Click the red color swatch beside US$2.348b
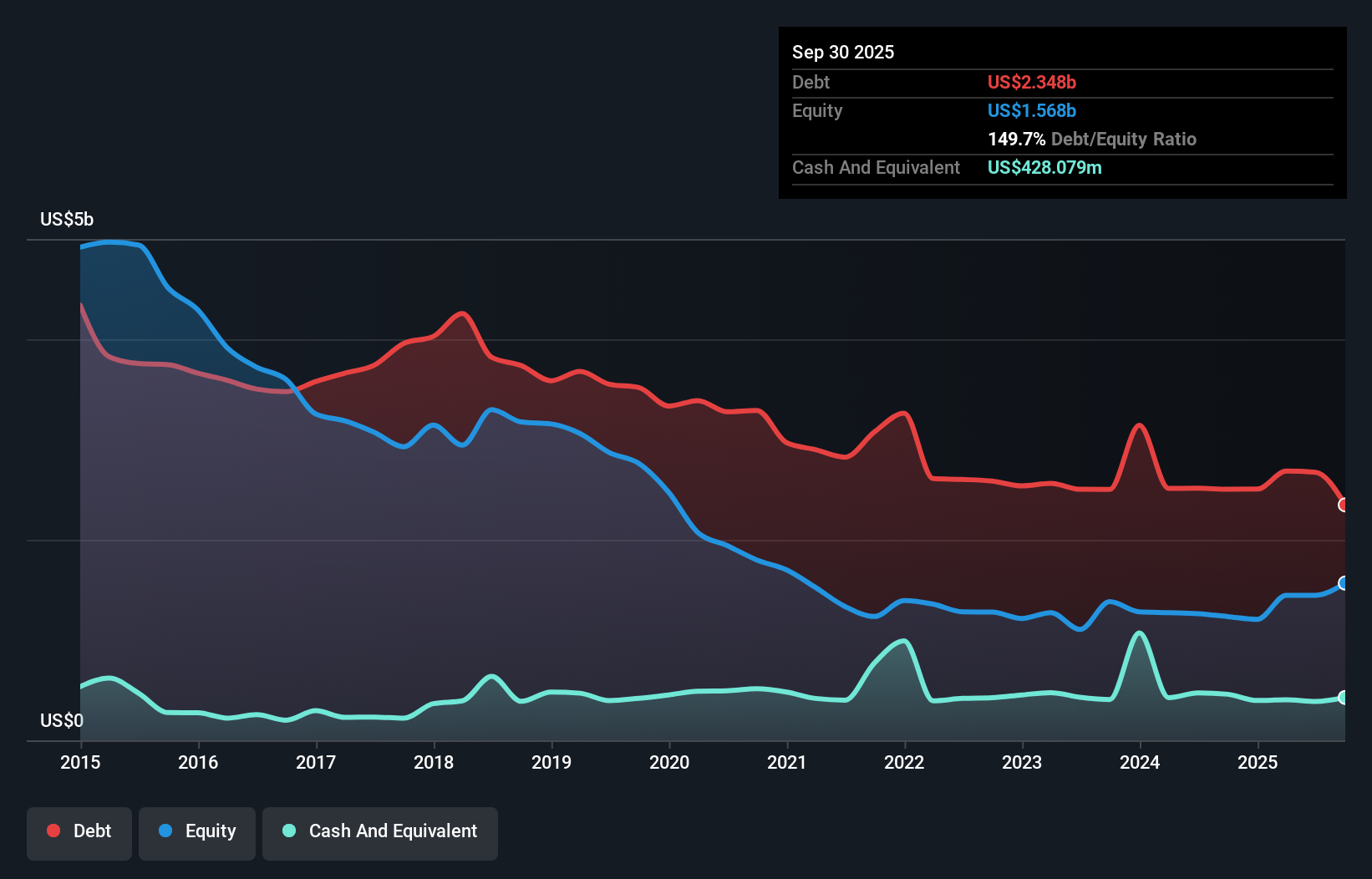The height and width of the screenshot is (879, 1372). pos(993,83)
